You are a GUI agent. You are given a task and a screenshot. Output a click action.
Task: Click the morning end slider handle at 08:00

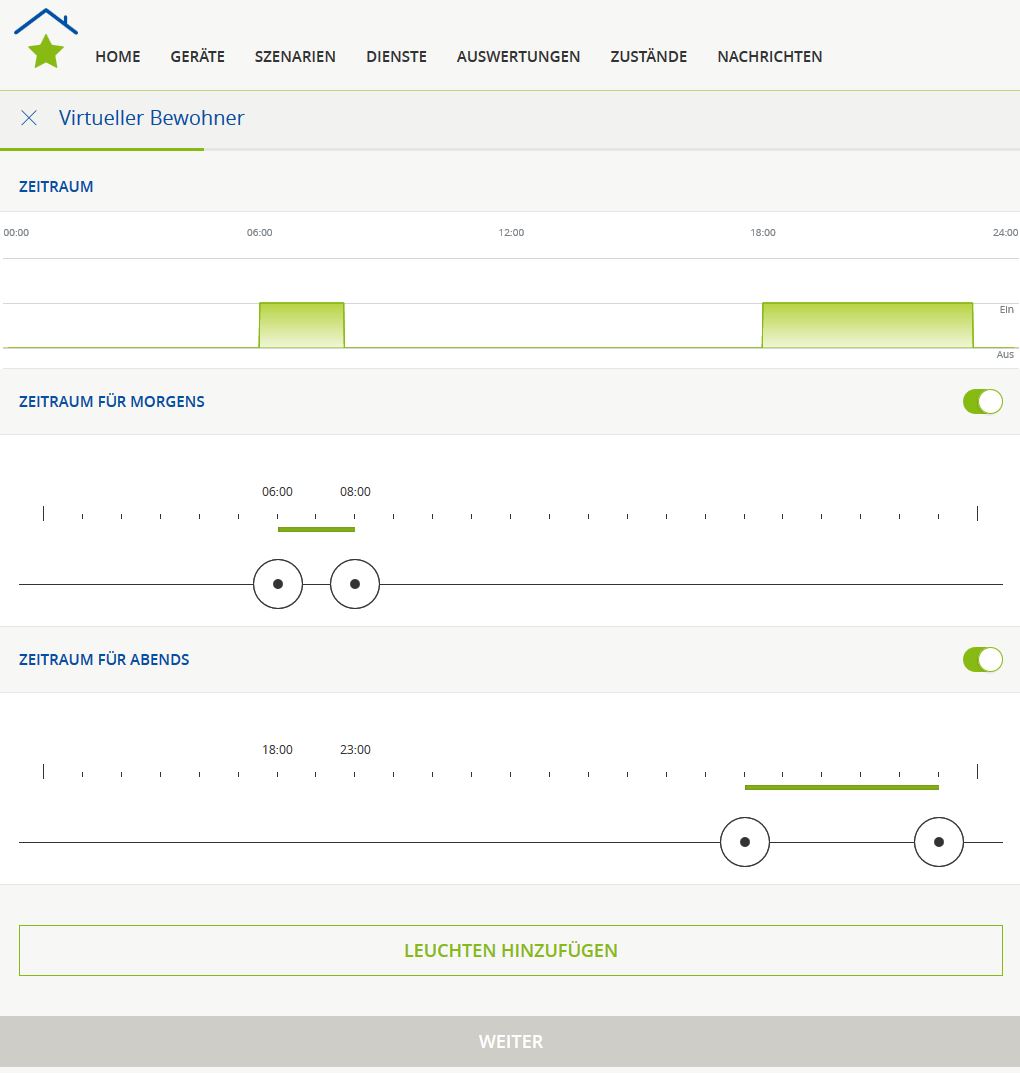pos(355,584)
